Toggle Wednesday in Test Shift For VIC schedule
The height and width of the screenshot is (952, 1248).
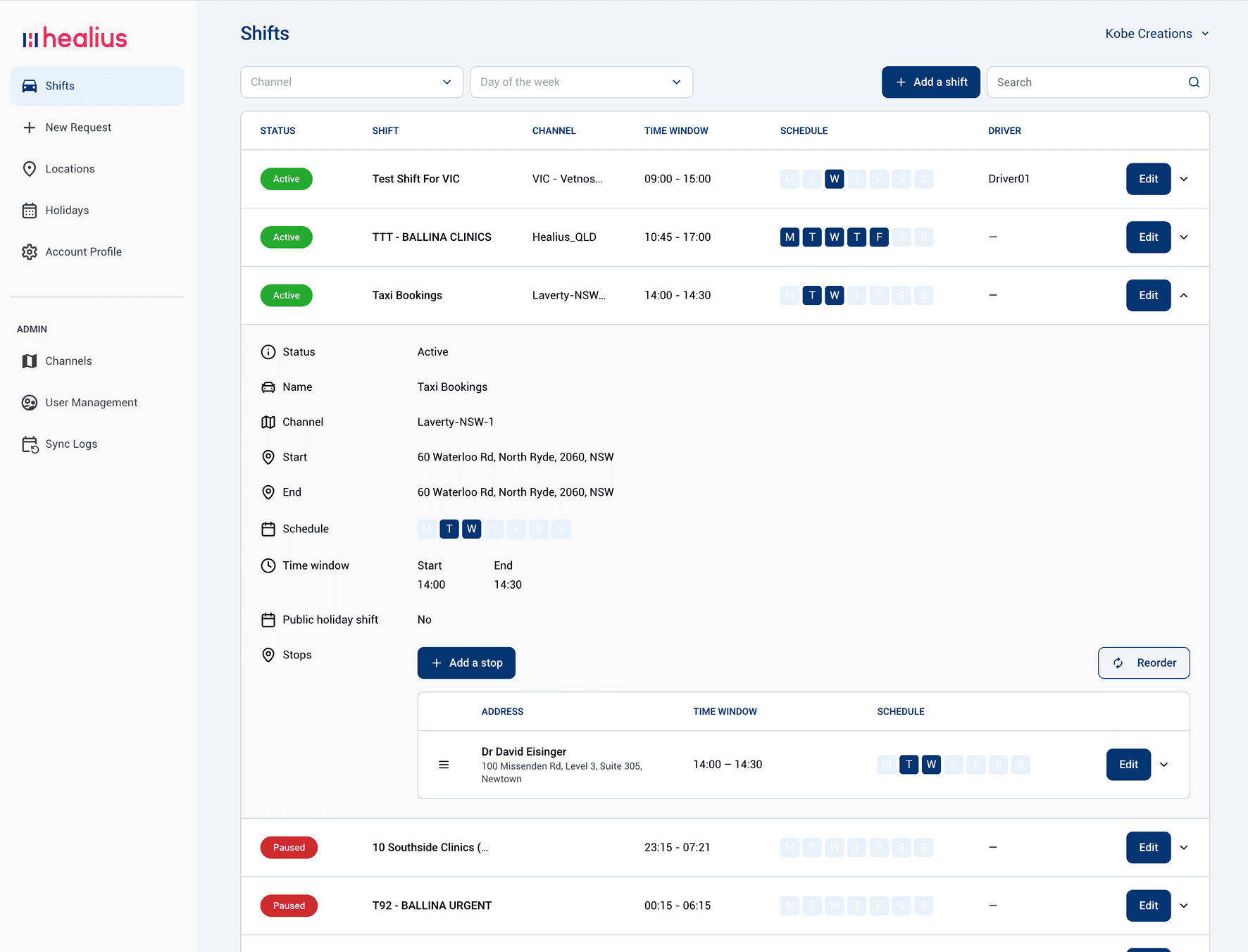(834, 179)
